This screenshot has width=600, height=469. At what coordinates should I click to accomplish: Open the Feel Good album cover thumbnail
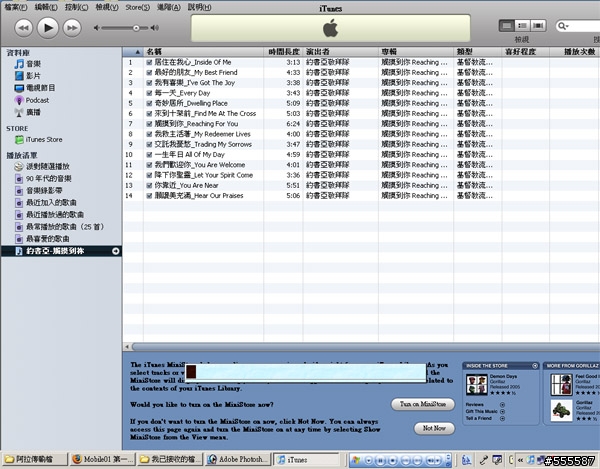561,384
